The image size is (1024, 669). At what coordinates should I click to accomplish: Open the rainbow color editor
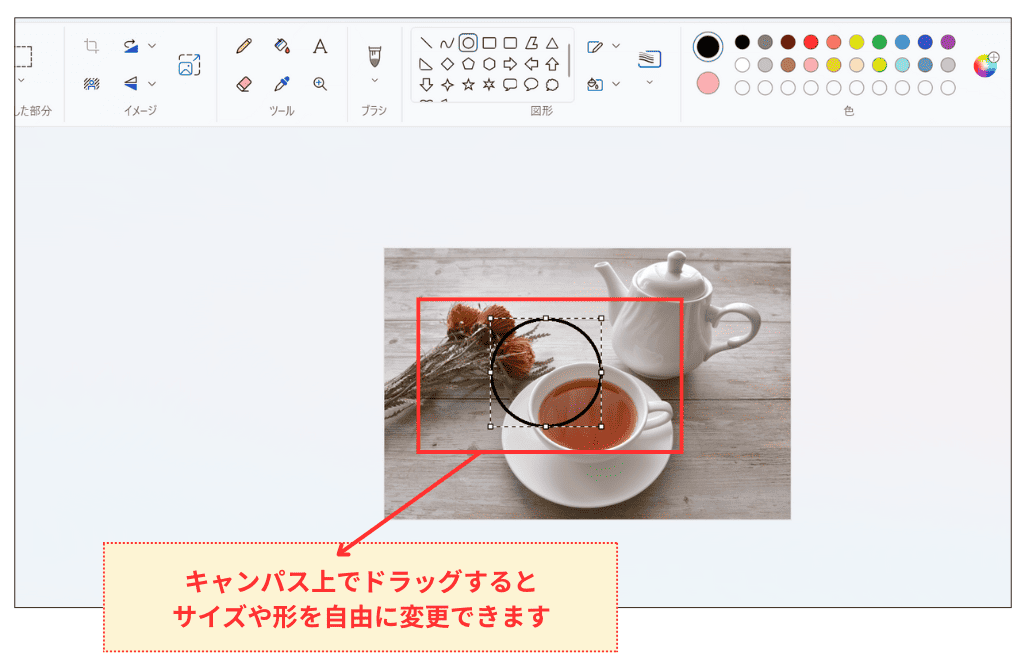[986, 65]
